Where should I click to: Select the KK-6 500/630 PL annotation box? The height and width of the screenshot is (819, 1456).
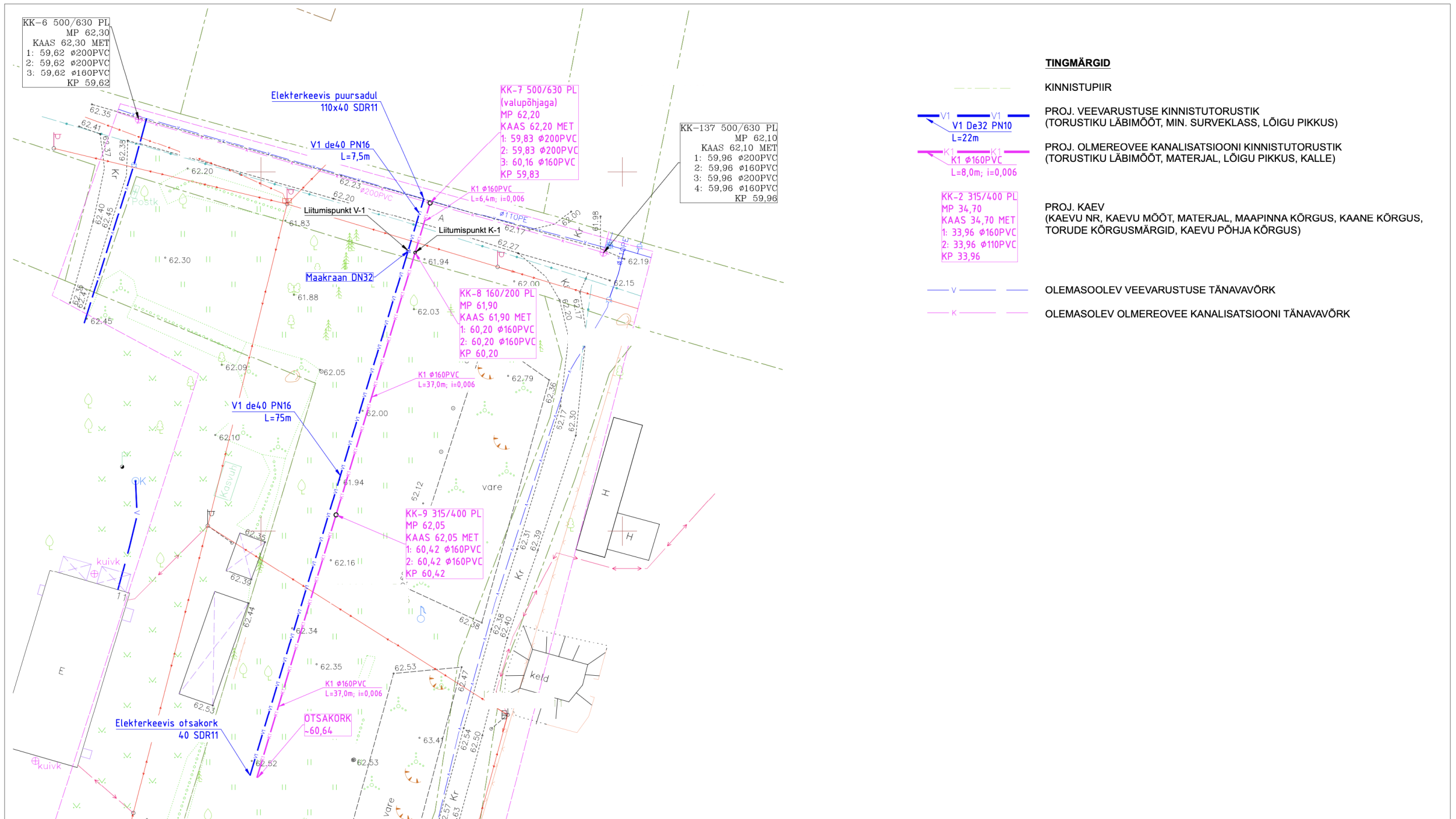click(66, 52)
